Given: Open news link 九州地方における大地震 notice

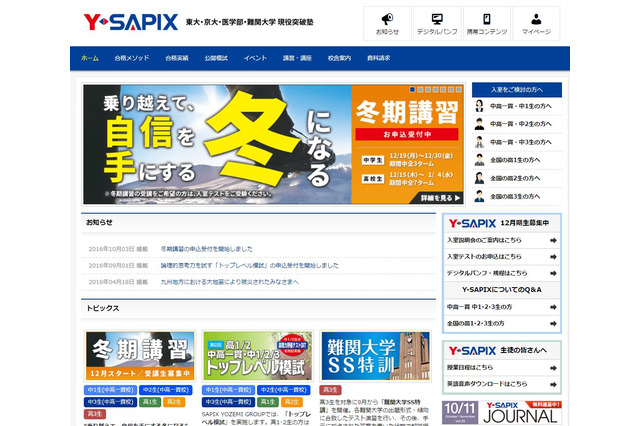Looking at the screenshot, I should 229,282.
